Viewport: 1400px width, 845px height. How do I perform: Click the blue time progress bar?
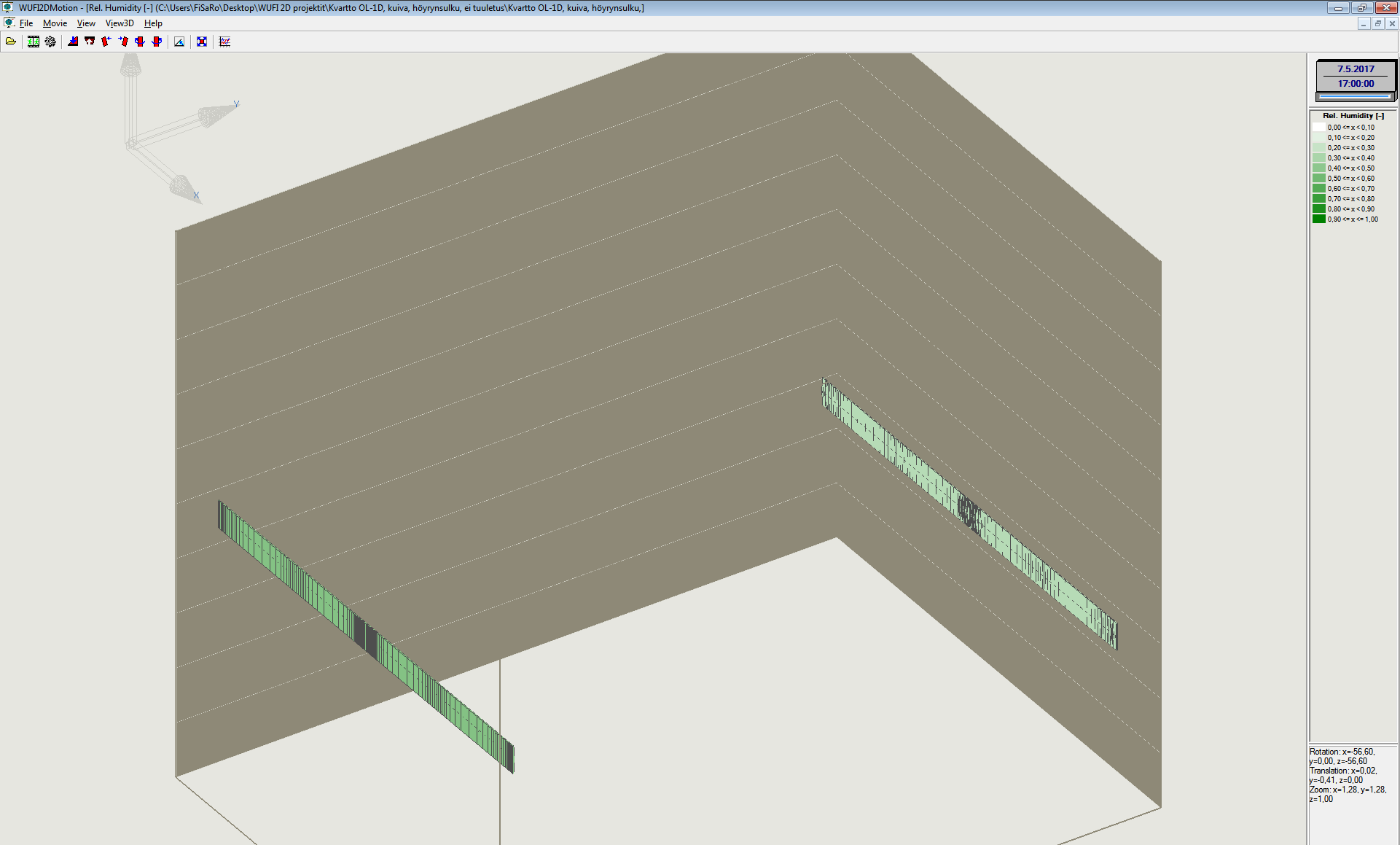click(1354, 96)
